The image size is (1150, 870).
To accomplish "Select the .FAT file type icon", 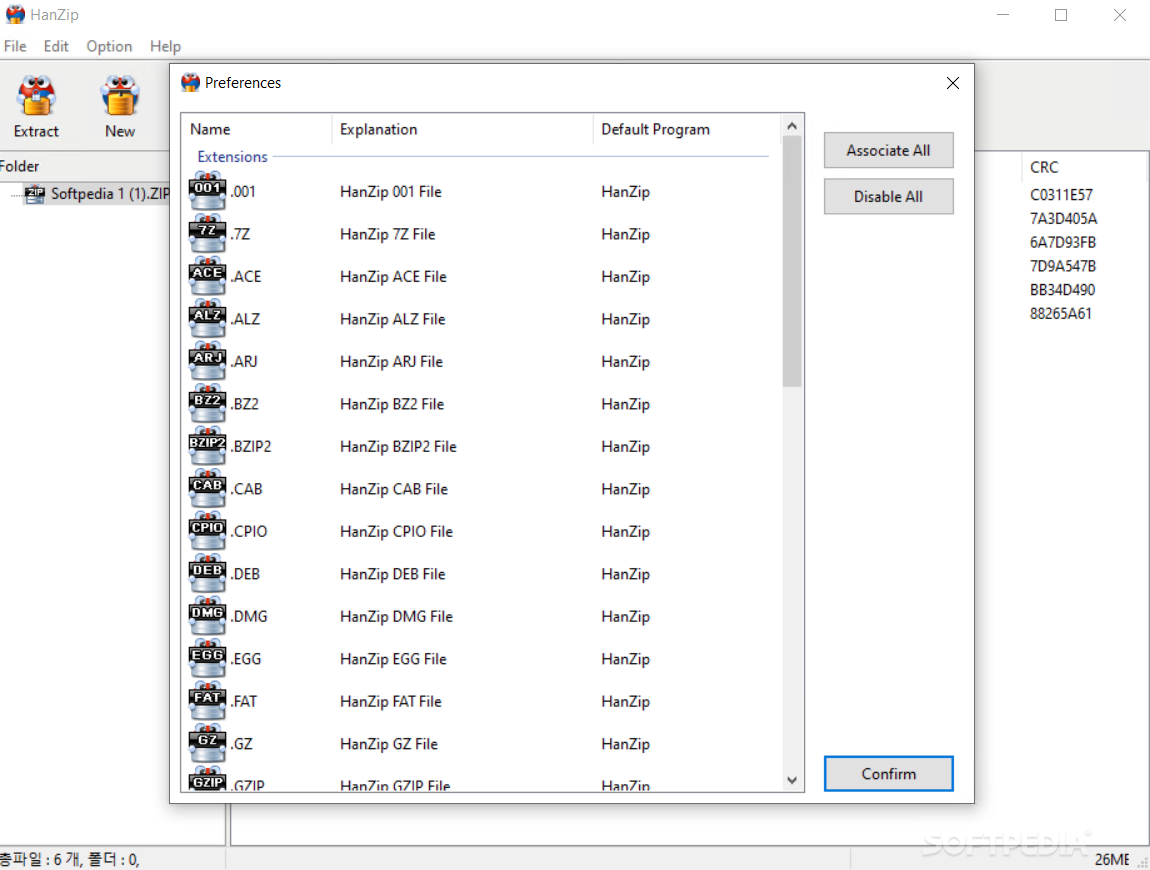I will pyautogui.click(x=208, y=702).
